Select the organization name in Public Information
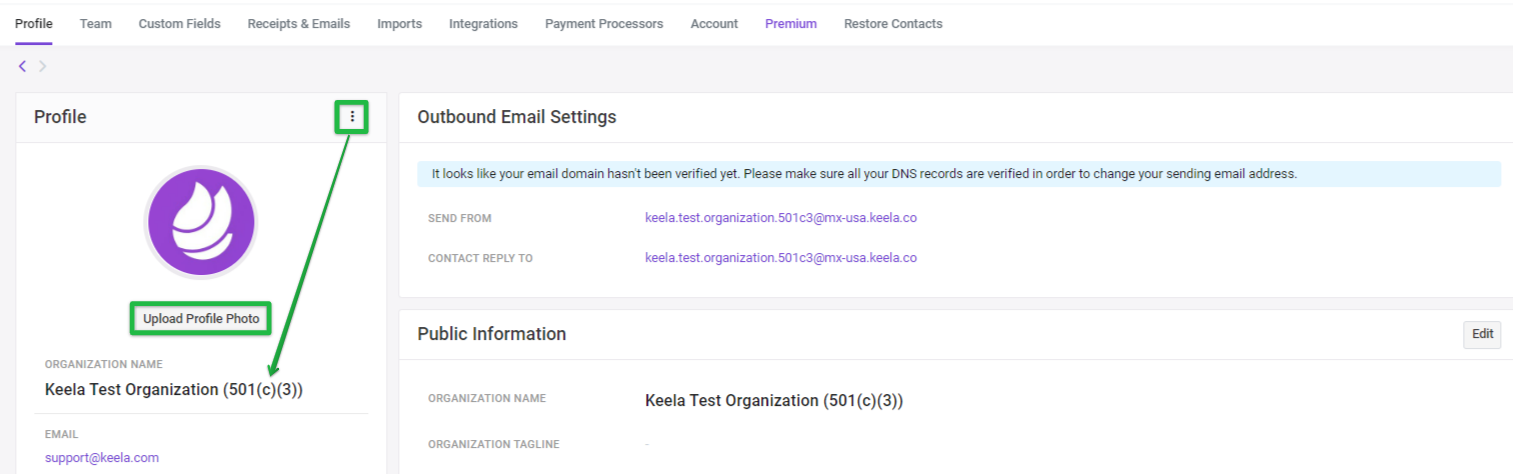This screenshot has height=474, width=1513. click(774, 400)
